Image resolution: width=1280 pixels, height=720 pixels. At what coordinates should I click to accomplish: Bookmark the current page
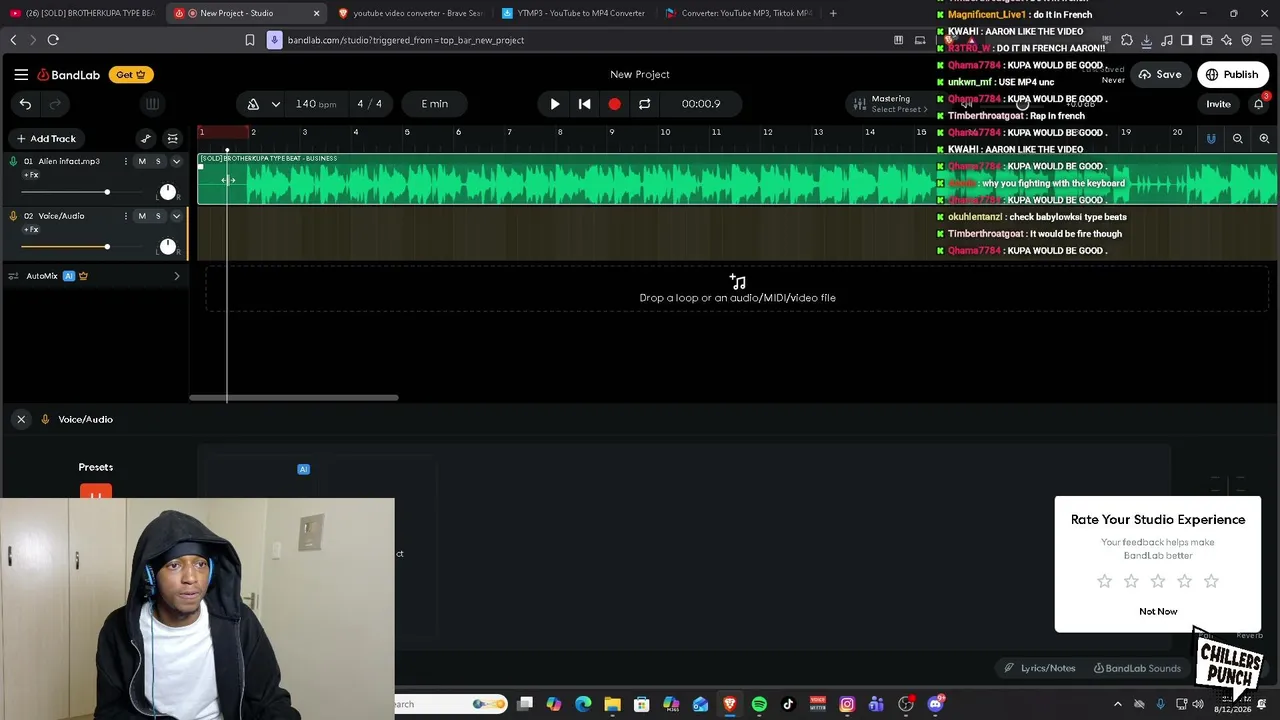pyautogui.click(x=250, y=40)
